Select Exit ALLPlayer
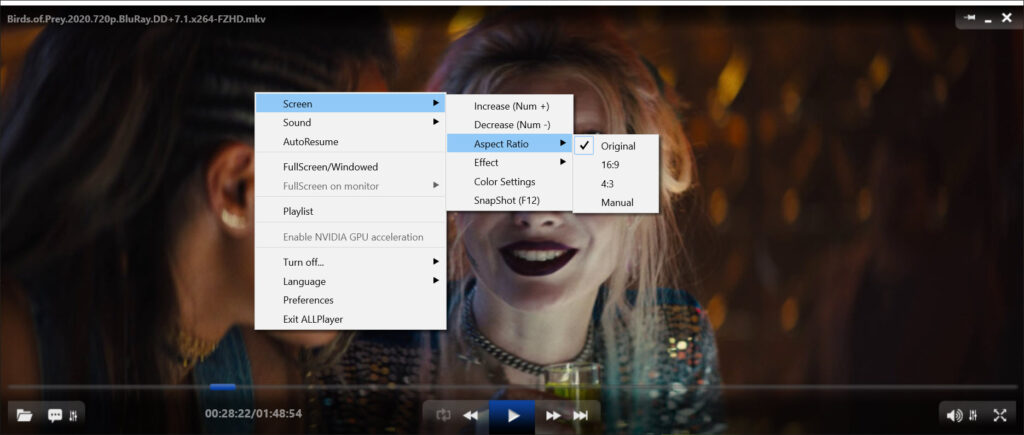Image resolution: width=1024 pixels, height=435 pixels. 350,319
